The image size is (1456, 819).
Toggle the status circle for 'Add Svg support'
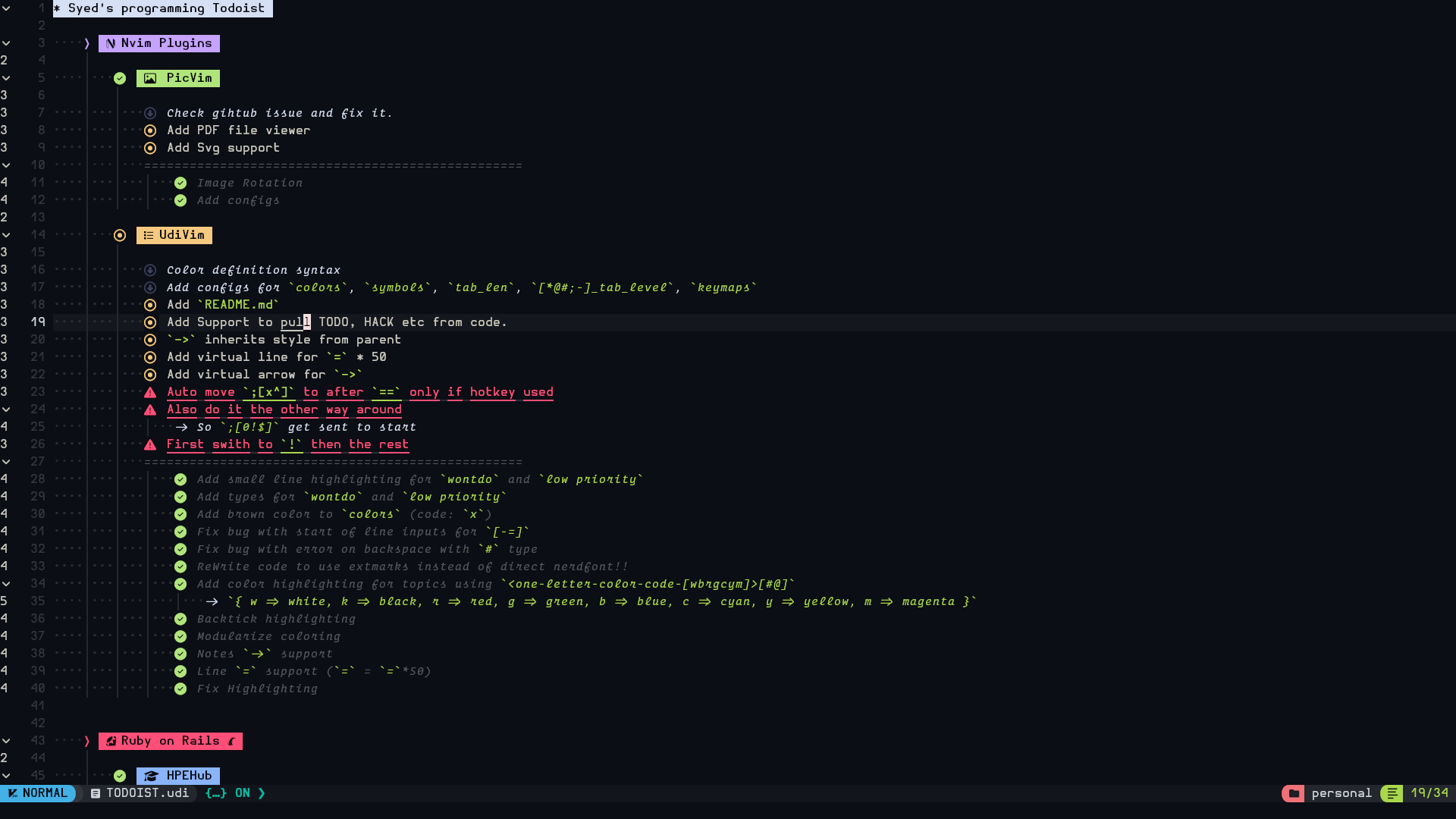click(x=150, y=148)
